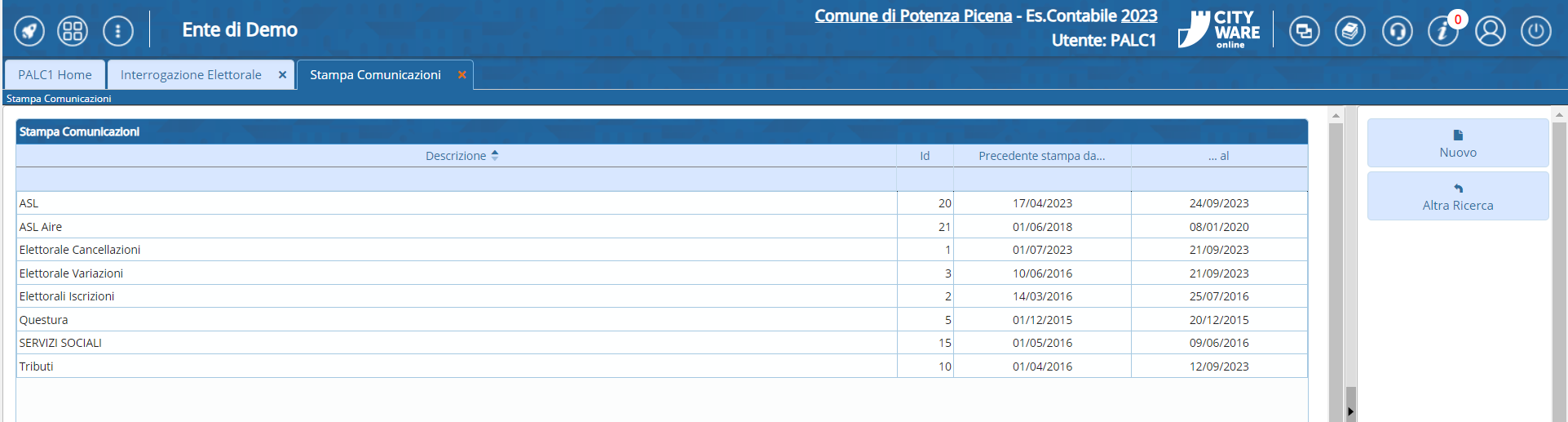
Task: Click the headset support icon
Action: [1397, 32]
